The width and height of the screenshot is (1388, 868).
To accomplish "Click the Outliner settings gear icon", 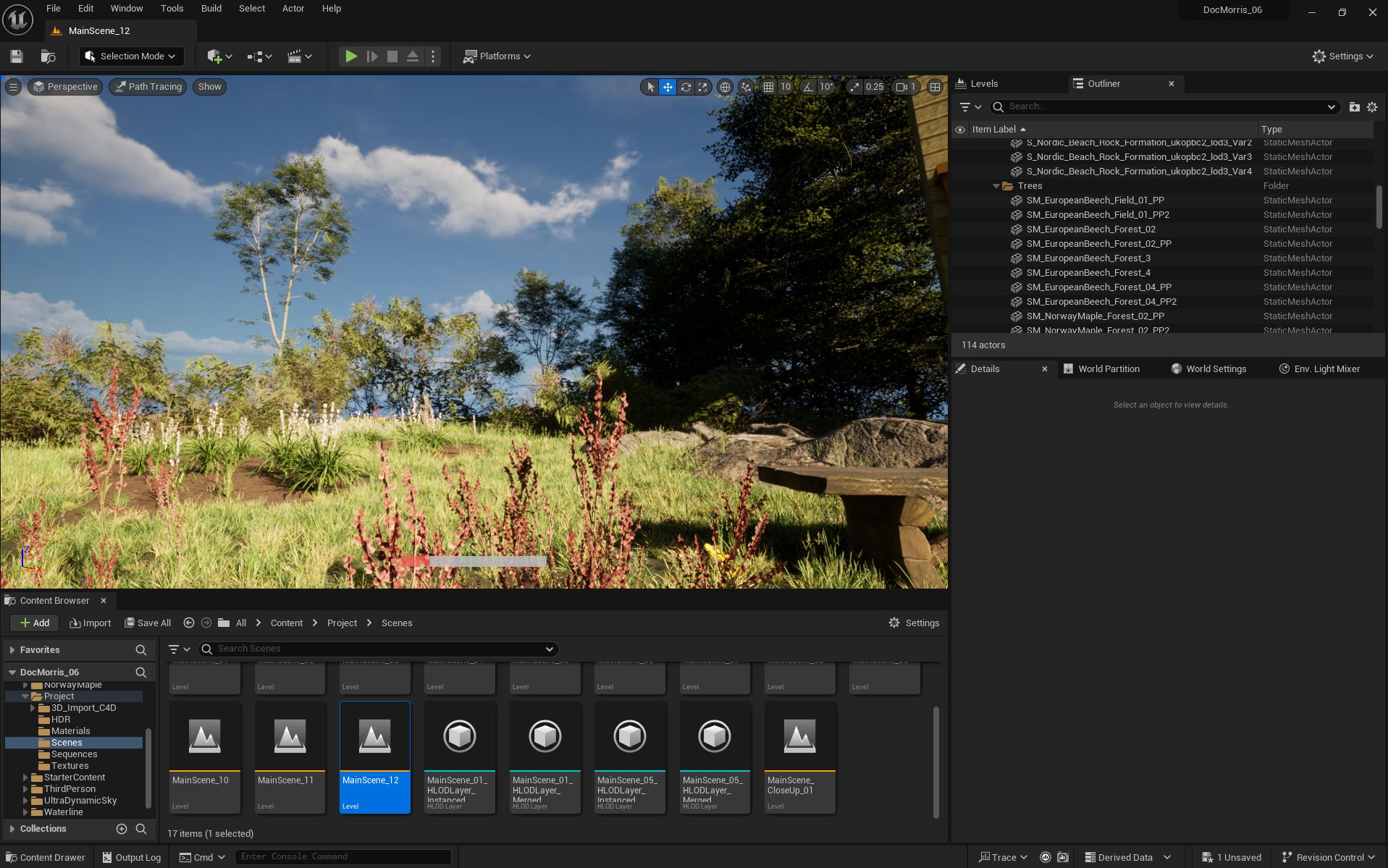I will (1372, 107).
